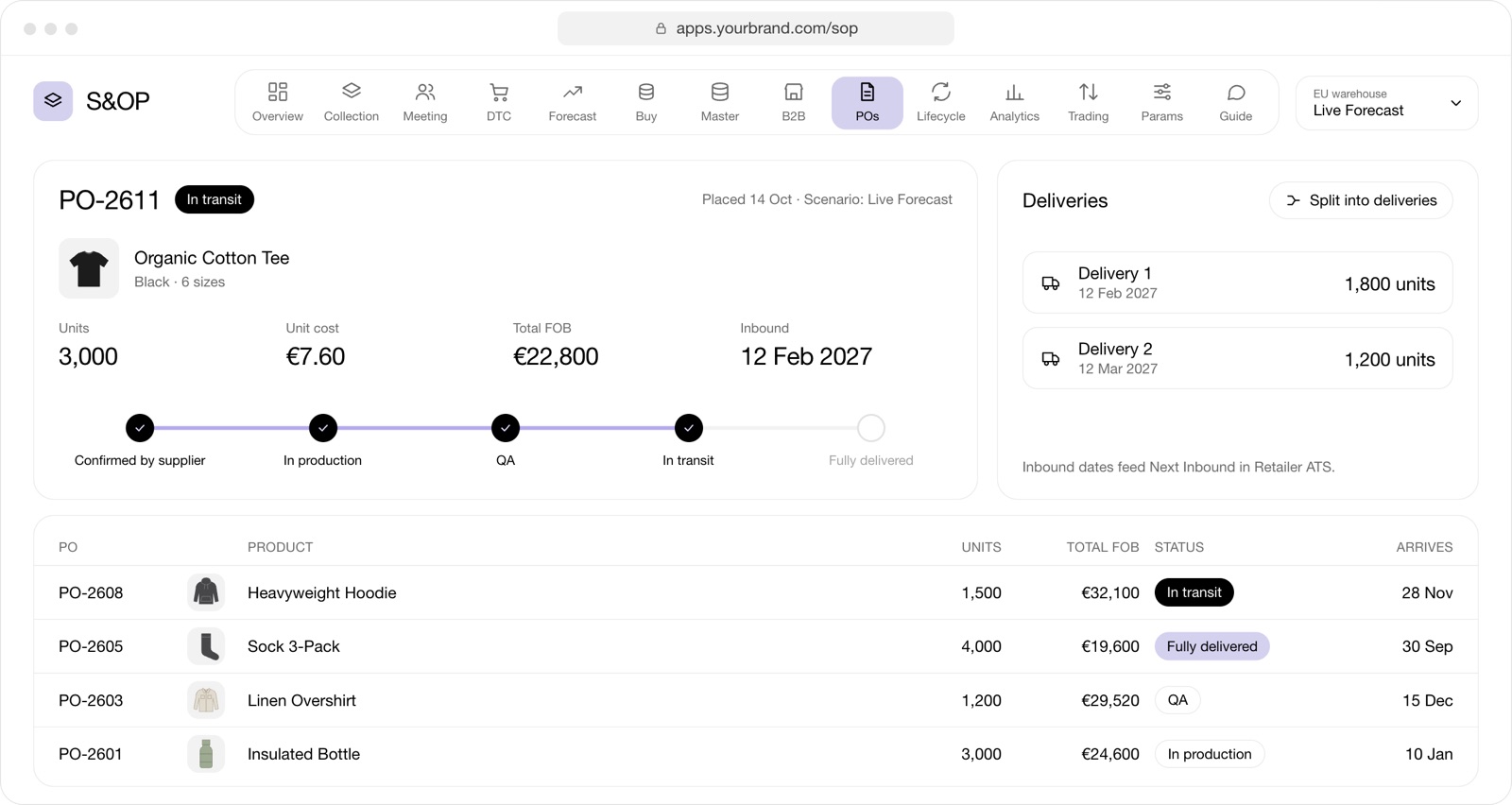This screenshot has height=805, width=1512.
Task: Click the Delivery 2 truck icon
Action: coord(1051,359)
